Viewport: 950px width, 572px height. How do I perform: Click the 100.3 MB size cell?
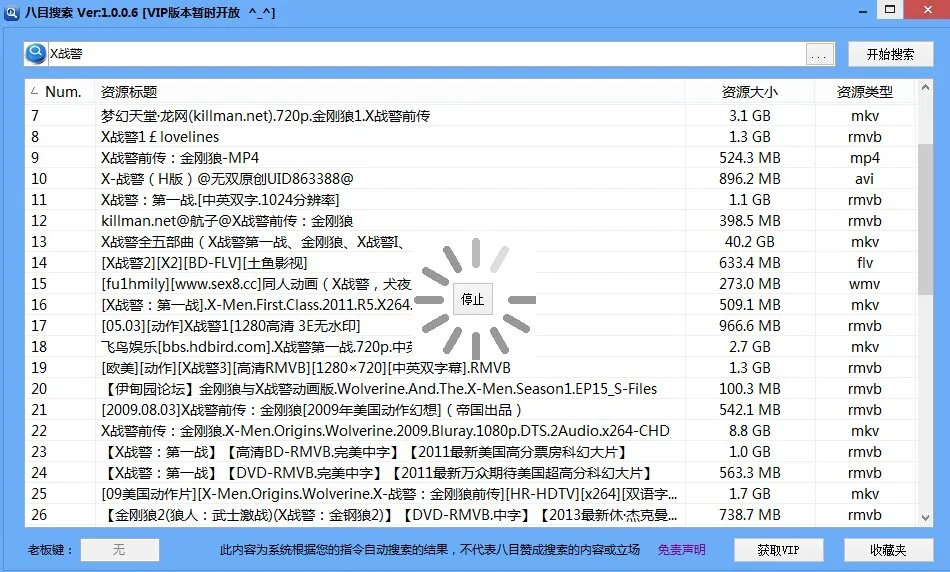point(749,389)
